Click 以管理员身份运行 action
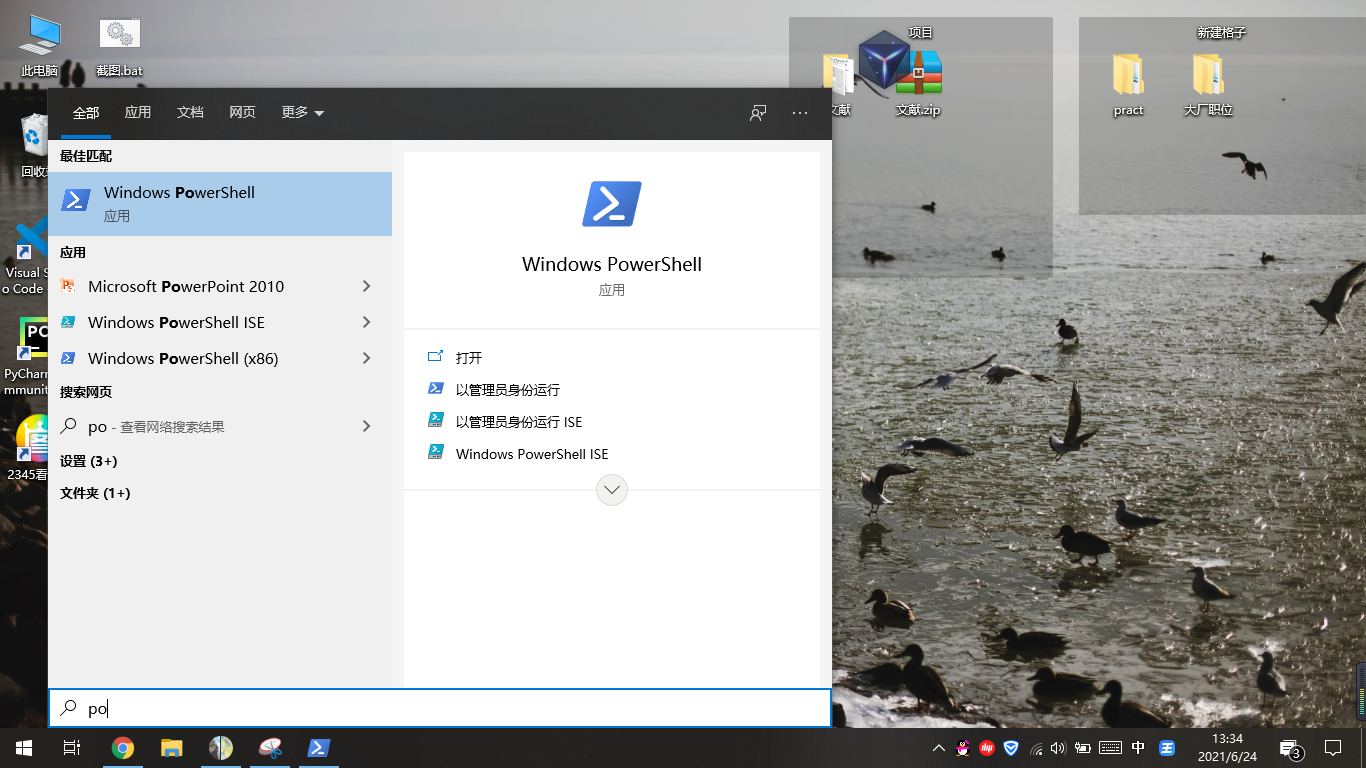This screenshot has height=768, width=1366. click(508, 389)
